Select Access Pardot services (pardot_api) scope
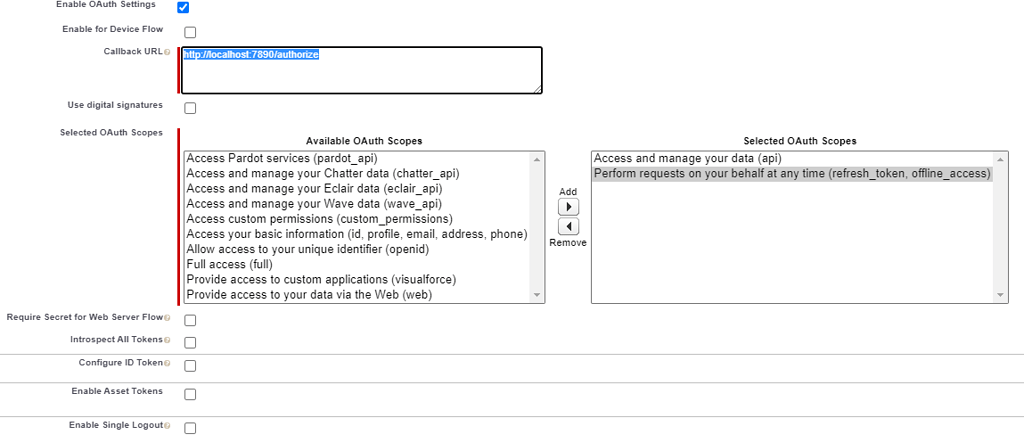 [x=282, y=159]
